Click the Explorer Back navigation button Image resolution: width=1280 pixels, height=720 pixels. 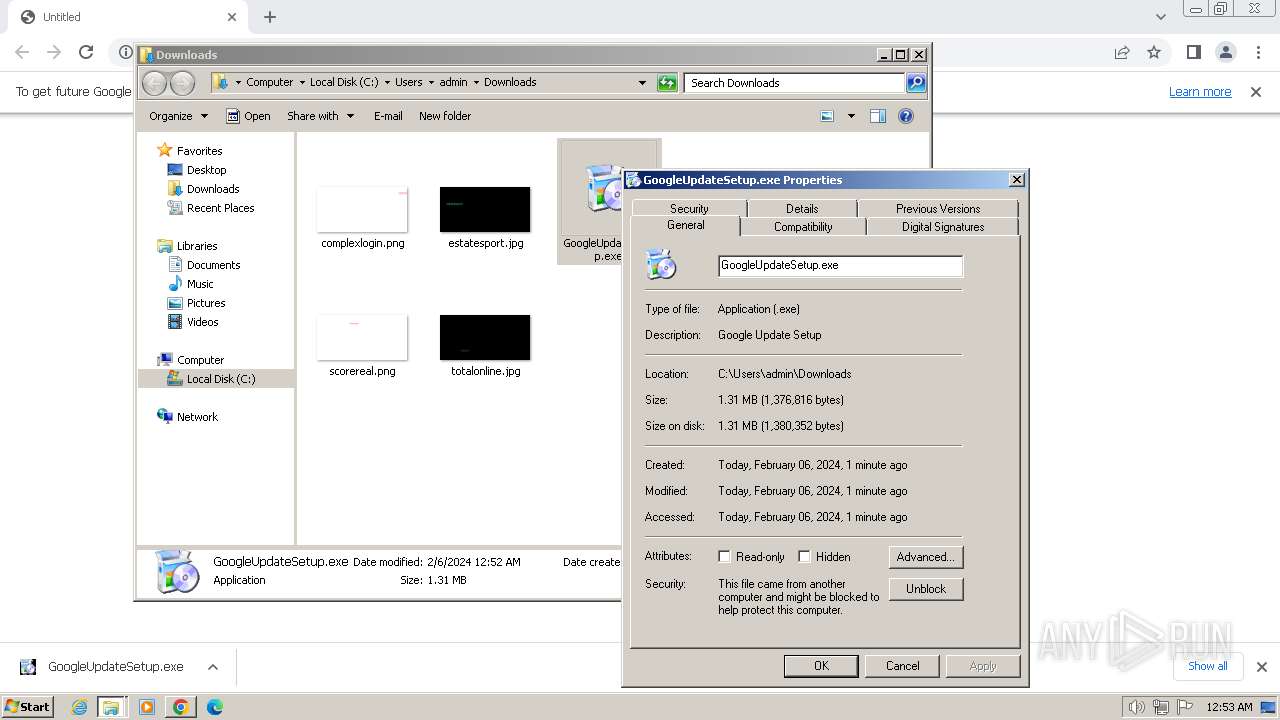coord(154,83)
